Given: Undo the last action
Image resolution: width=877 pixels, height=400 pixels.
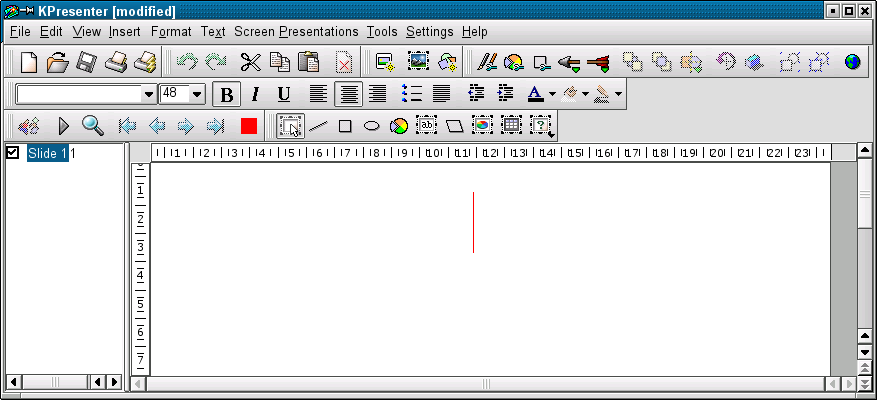Looking at the screenshot, I should click(x=187, y=62).
